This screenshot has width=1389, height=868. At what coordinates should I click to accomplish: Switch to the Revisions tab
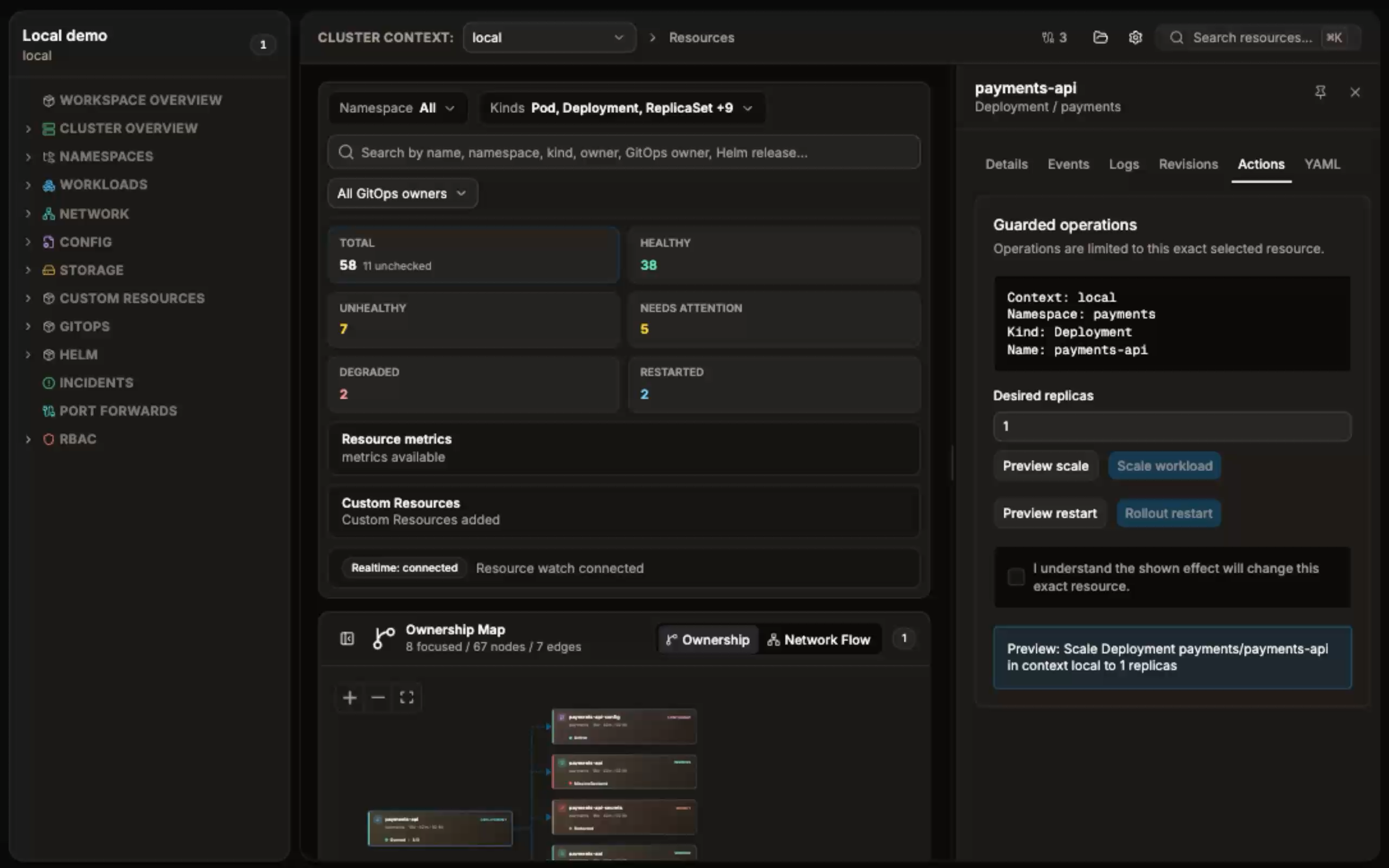tap(1188, 164)
